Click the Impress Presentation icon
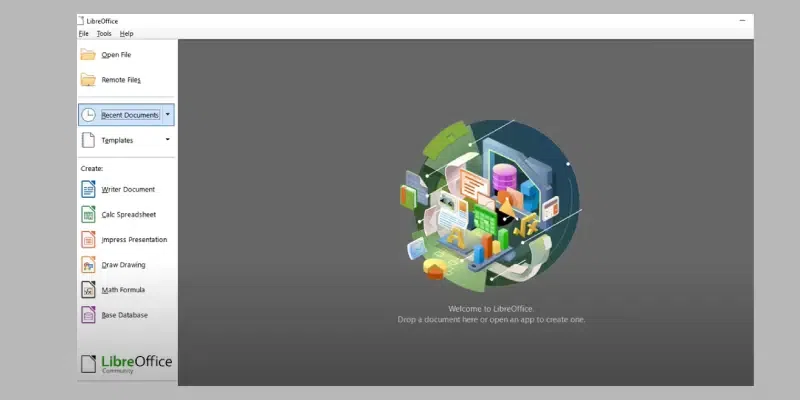This screenshot has height=400, width=800. (x=88, y=239)
